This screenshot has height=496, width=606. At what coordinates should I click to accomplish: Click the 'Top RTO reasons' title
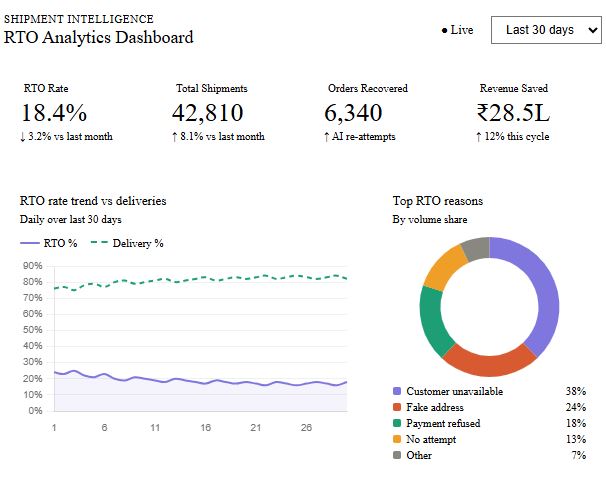click(x=438, y=201)
